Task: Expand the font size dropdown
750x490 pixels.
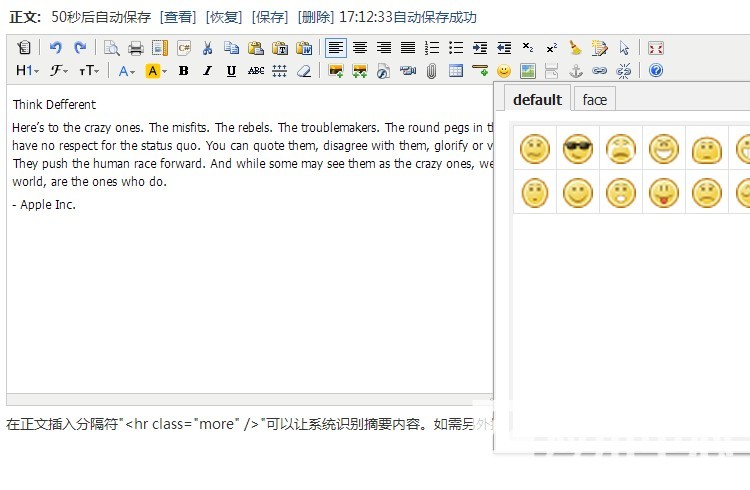Action: tap(89, 71)
